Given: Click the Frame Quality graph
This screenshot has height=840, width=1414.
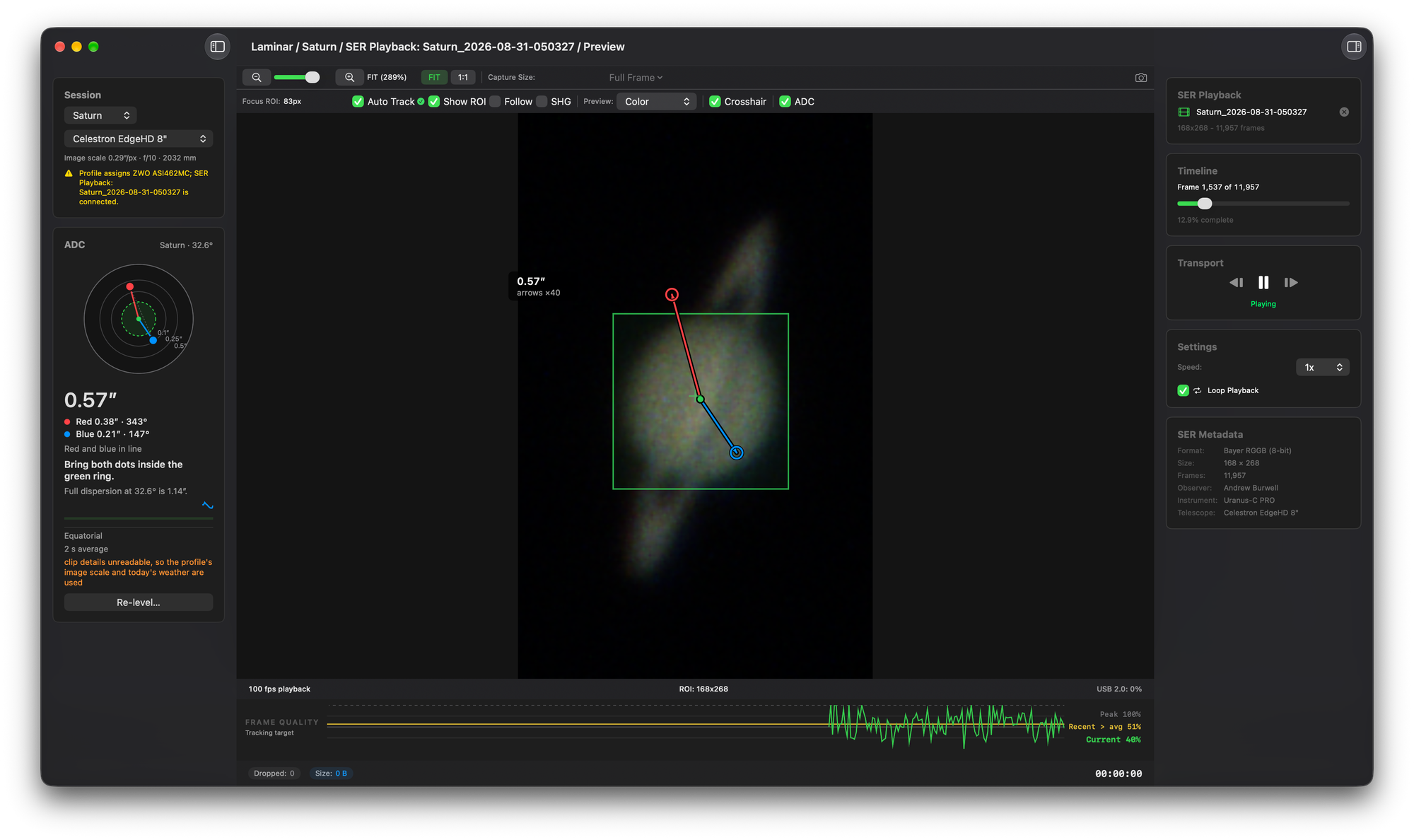Looking at the screenshot, I should tap(696, 725).
